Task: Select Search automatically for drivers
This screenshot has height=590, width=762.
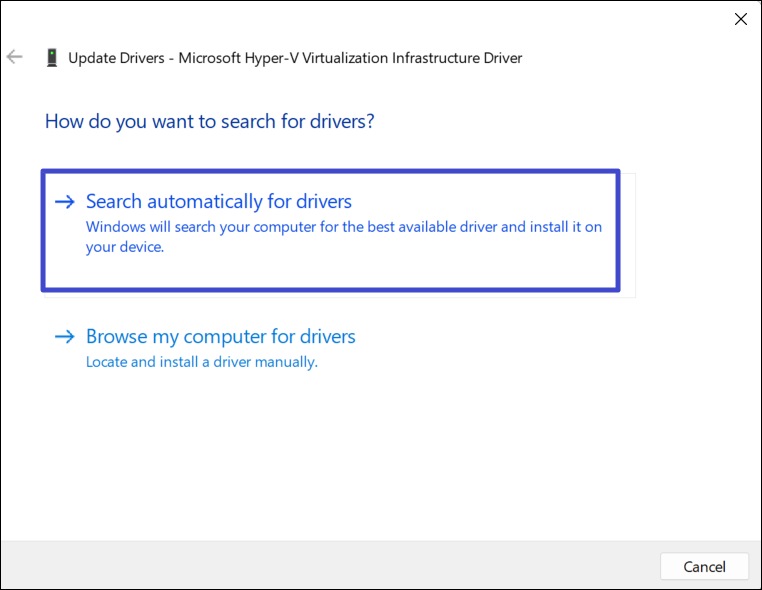Action: click(x=219, y=202)
